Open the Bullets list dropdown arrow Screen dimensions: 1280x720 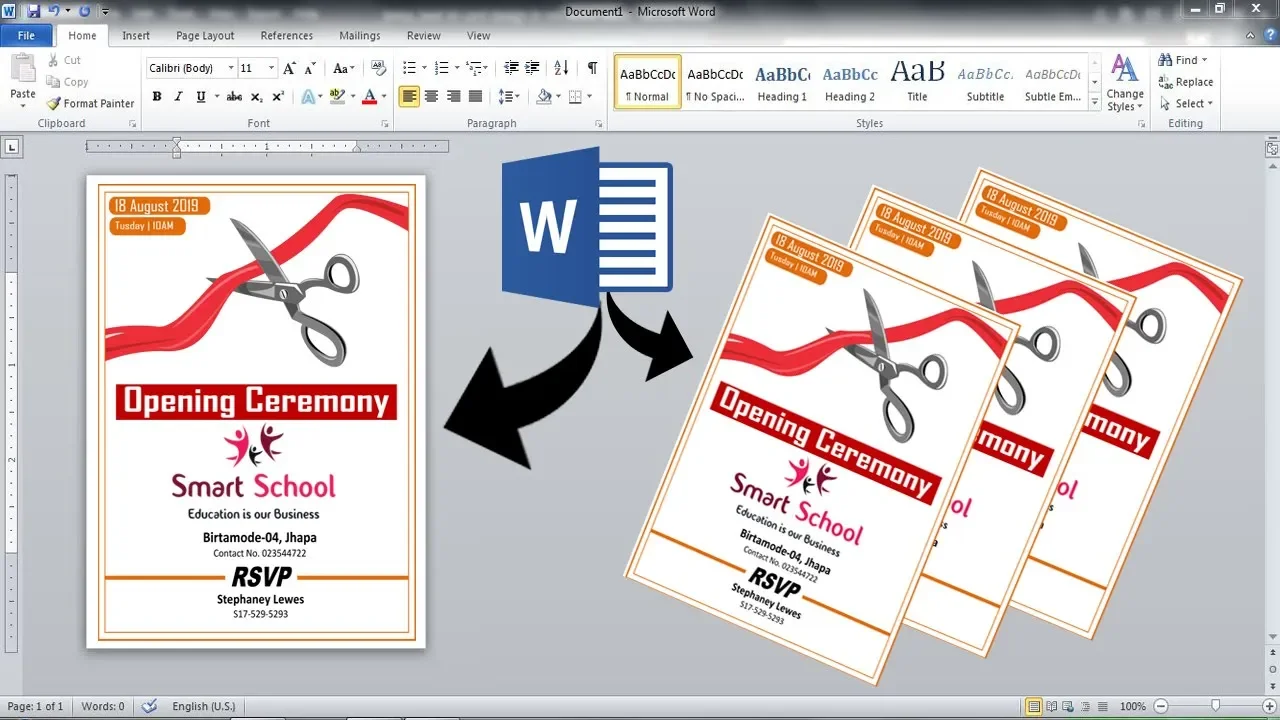(x=424, y=68)
